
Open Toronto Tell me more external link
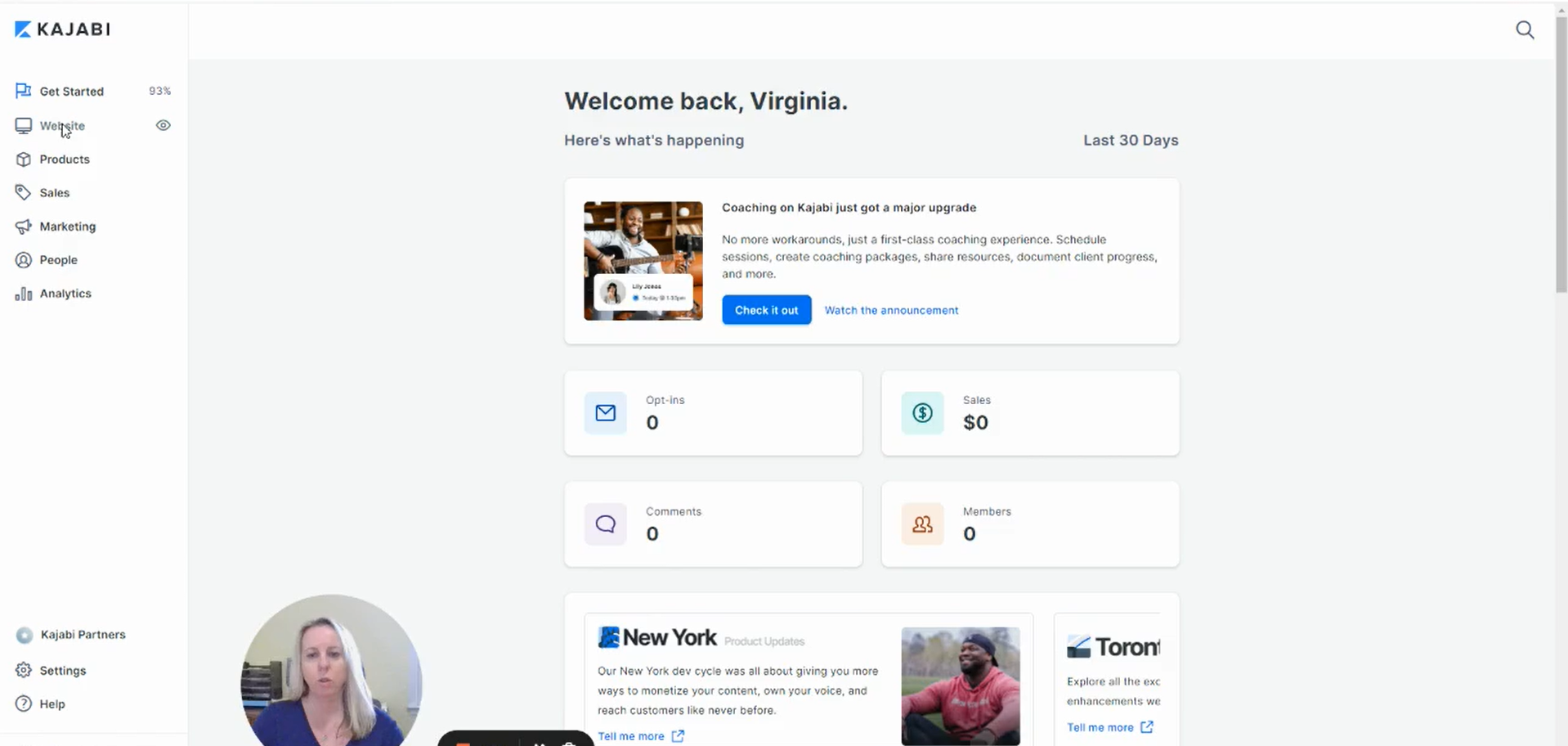1110,727
